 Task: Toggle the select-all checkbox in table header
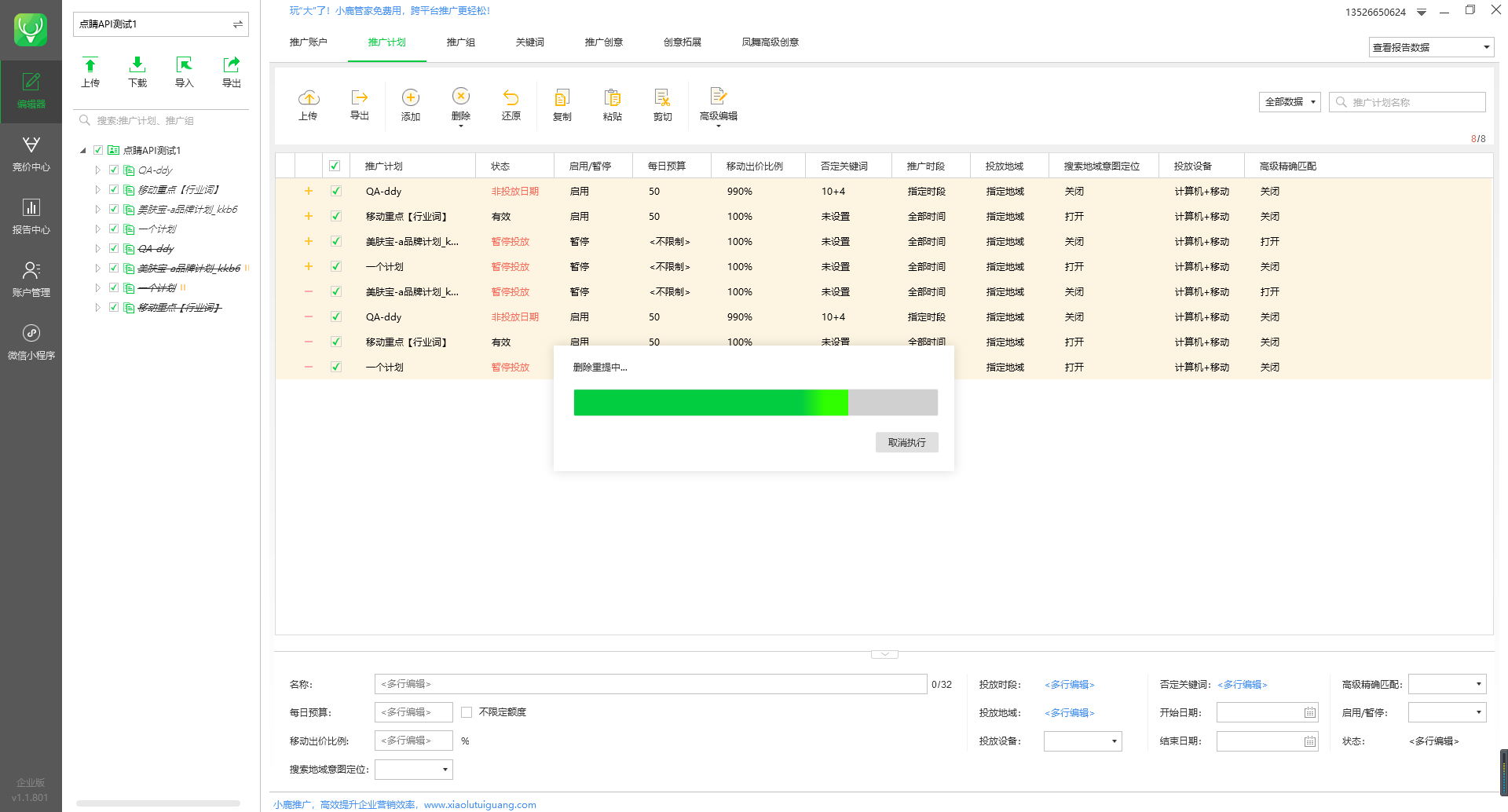tap(335, 166)
